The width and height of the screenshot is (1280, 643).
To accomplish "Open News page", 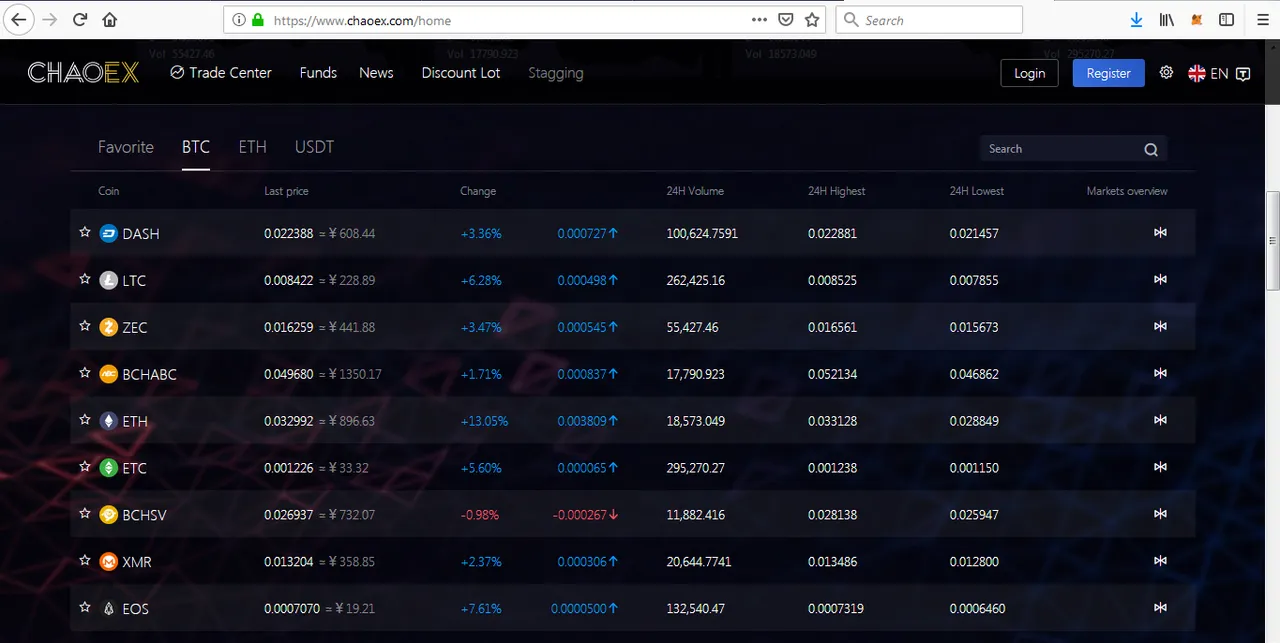I will pyautogui.click(x=376, y=72).
